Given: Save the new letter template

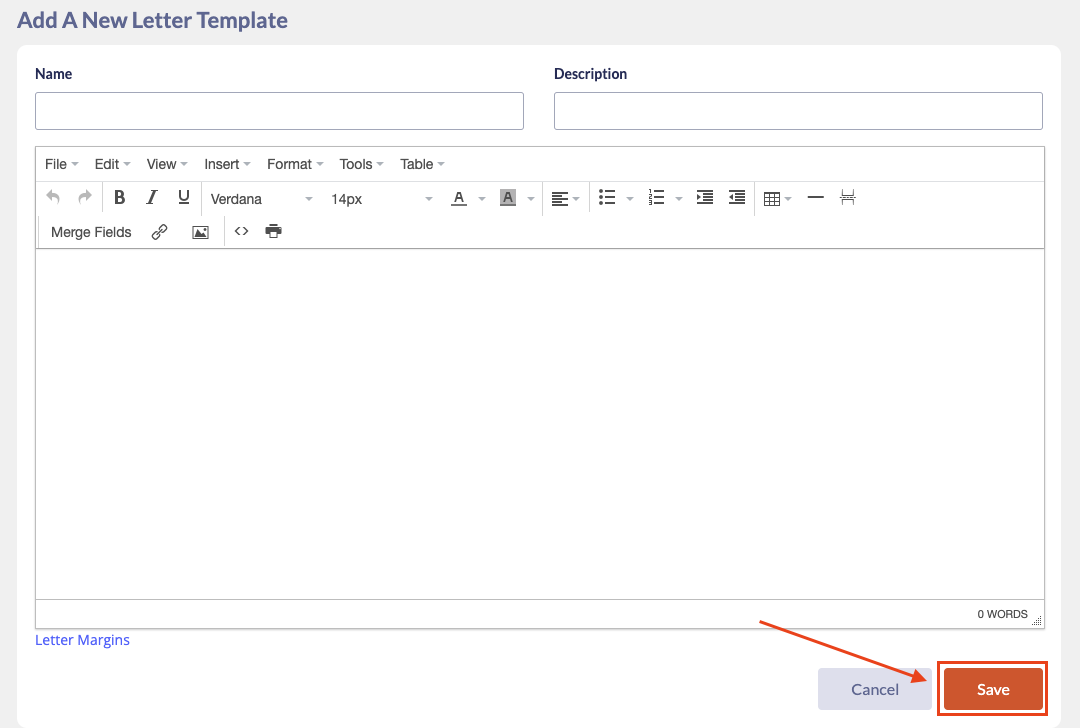Looking at the screenshot, I should [993, 689].
